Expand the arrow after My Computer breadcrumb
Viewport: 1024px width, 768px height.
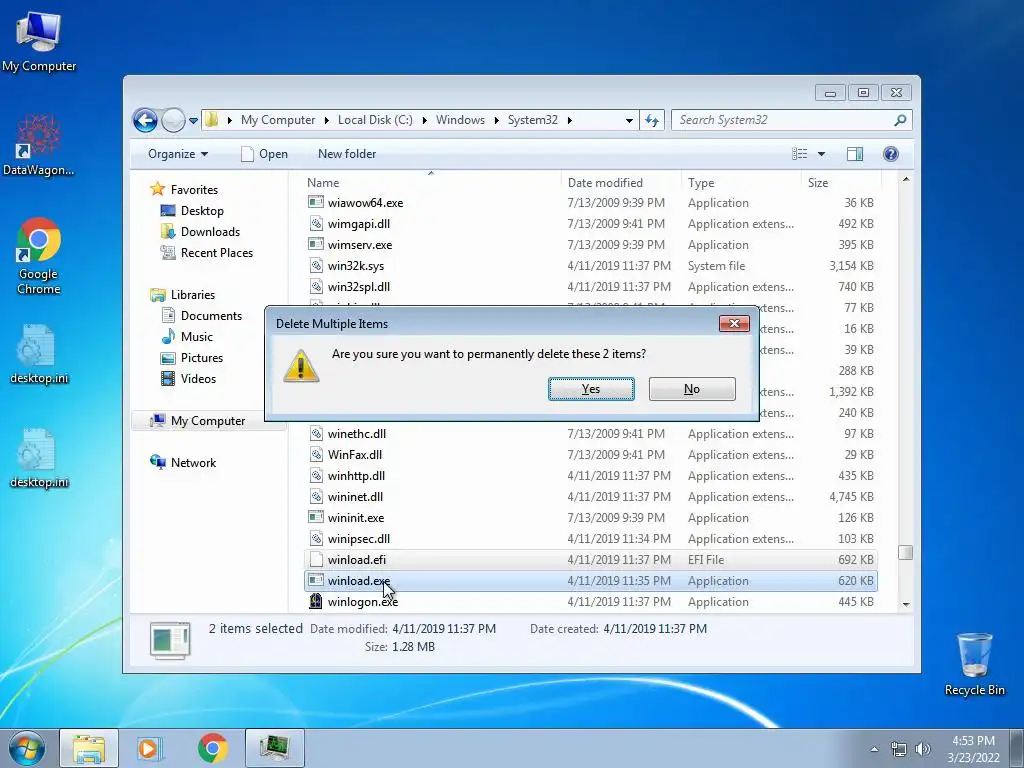(x=326, y=120)
